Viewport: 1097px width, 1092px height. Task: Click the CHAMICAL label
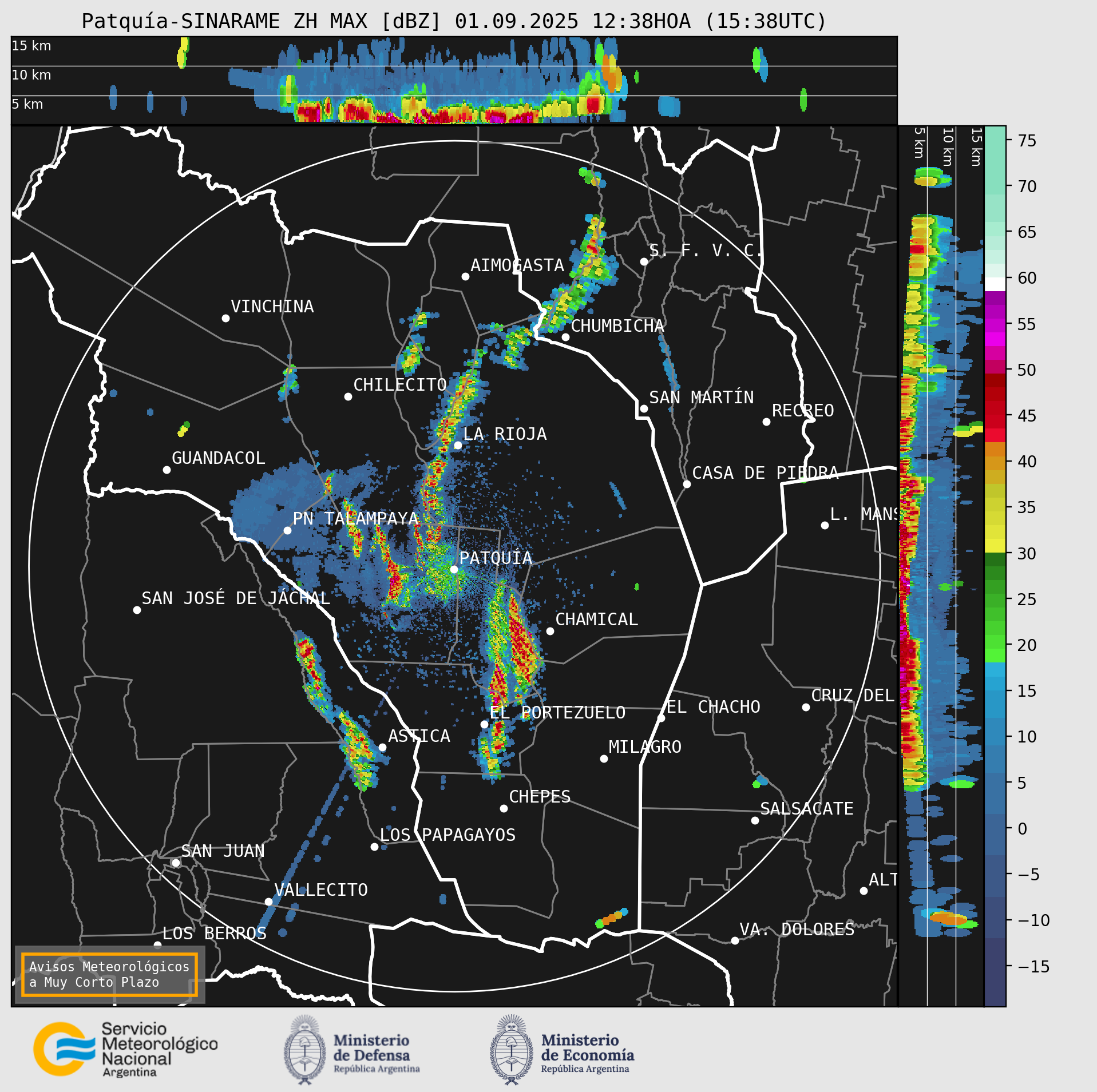tap(596, 620)
